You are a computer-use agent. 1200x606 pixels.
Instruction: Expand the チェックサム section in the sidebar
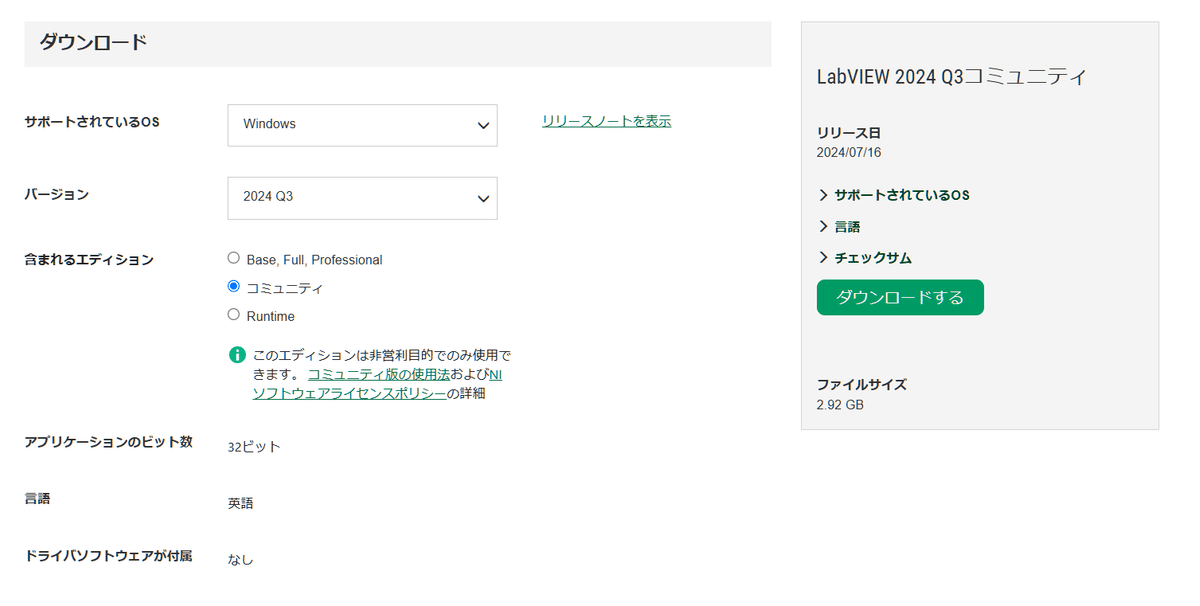pos(865,258)
